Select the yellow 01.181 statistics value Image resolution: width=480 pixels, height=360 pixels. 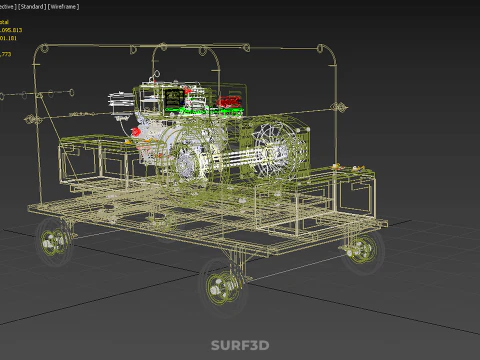[x=8, y=38]
